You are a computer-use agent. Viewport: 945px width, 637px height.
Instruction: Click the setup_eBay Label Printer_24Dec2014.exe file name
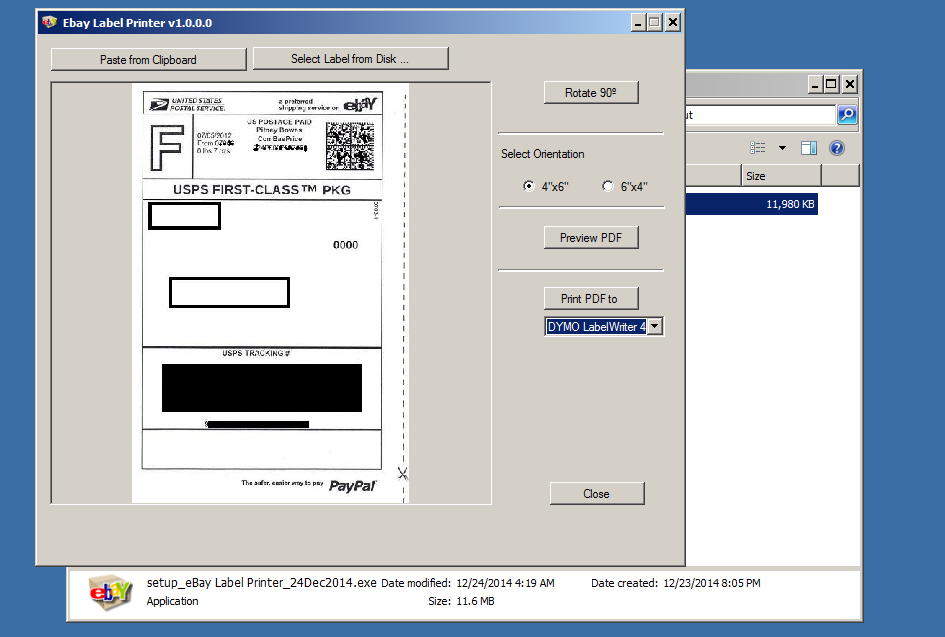pyautogui.click(x=262, y=583)
